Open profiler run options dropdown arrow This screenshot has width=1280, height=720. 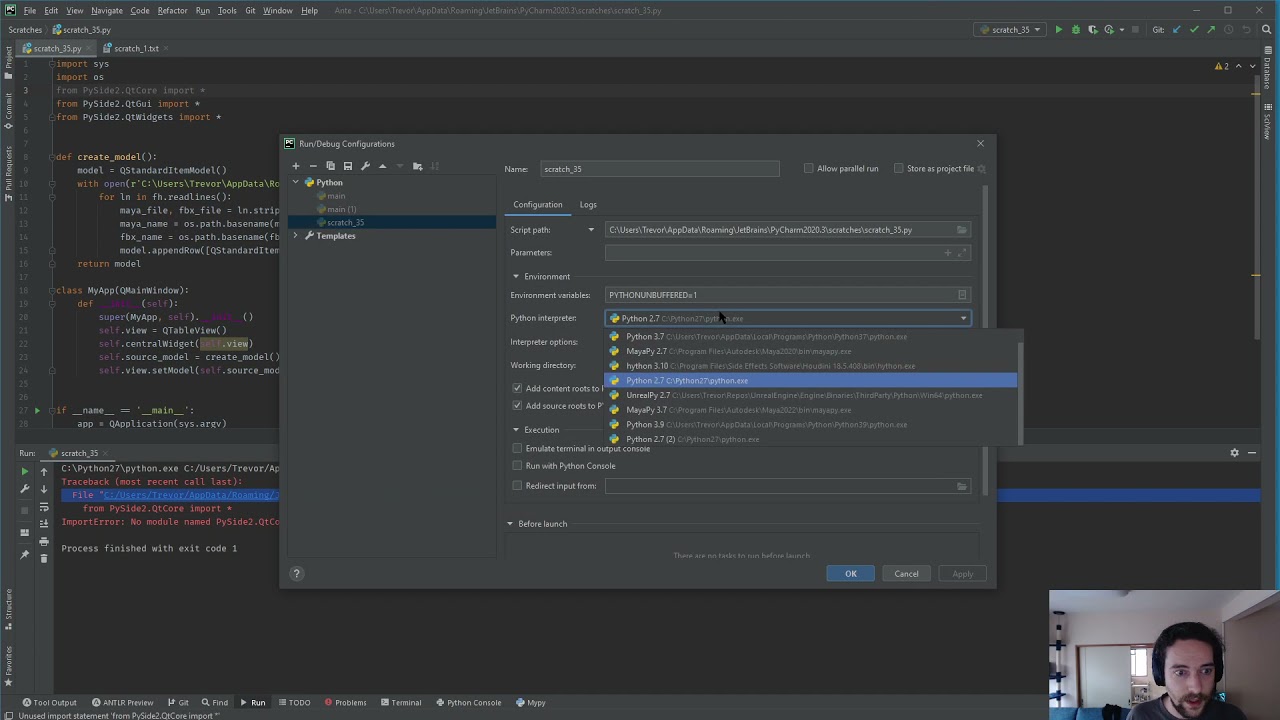[1124, 29]
